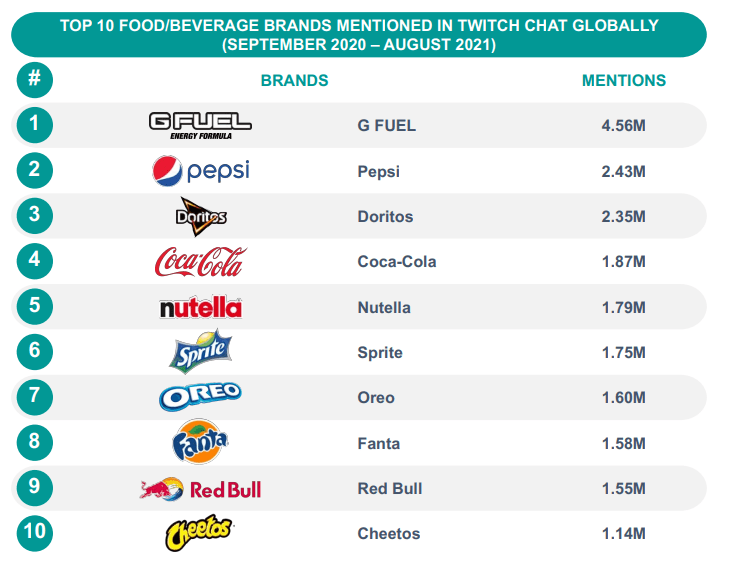Click the Red Bull logo
749x574 pixels.
coord(200,488)
